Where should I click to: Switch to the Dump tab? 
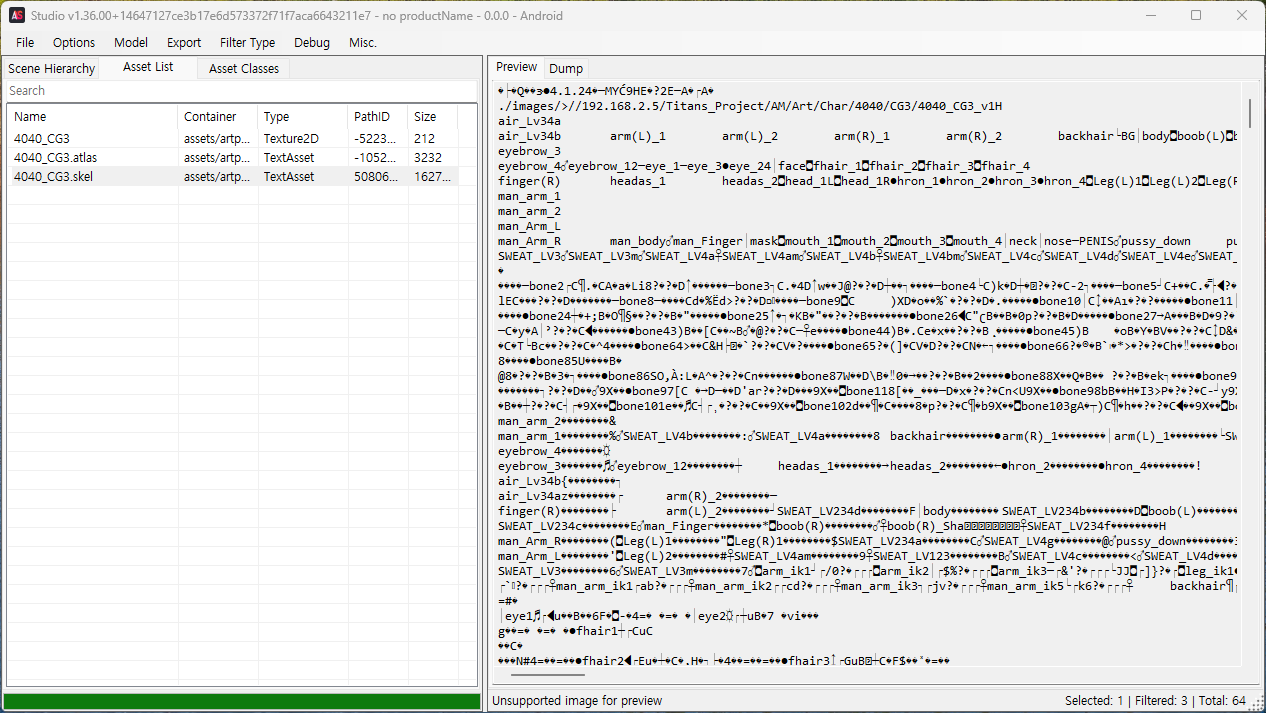pos(566,68)
